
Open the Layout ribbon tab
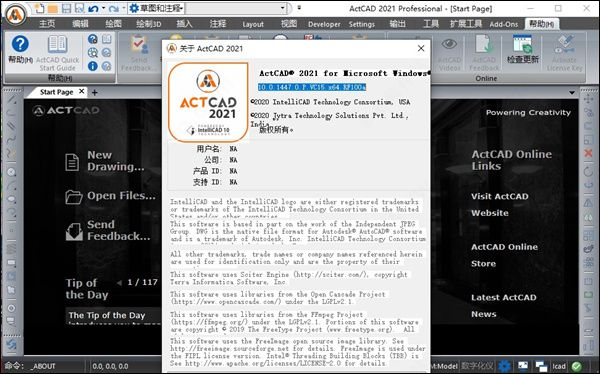[x=253, y=24]
